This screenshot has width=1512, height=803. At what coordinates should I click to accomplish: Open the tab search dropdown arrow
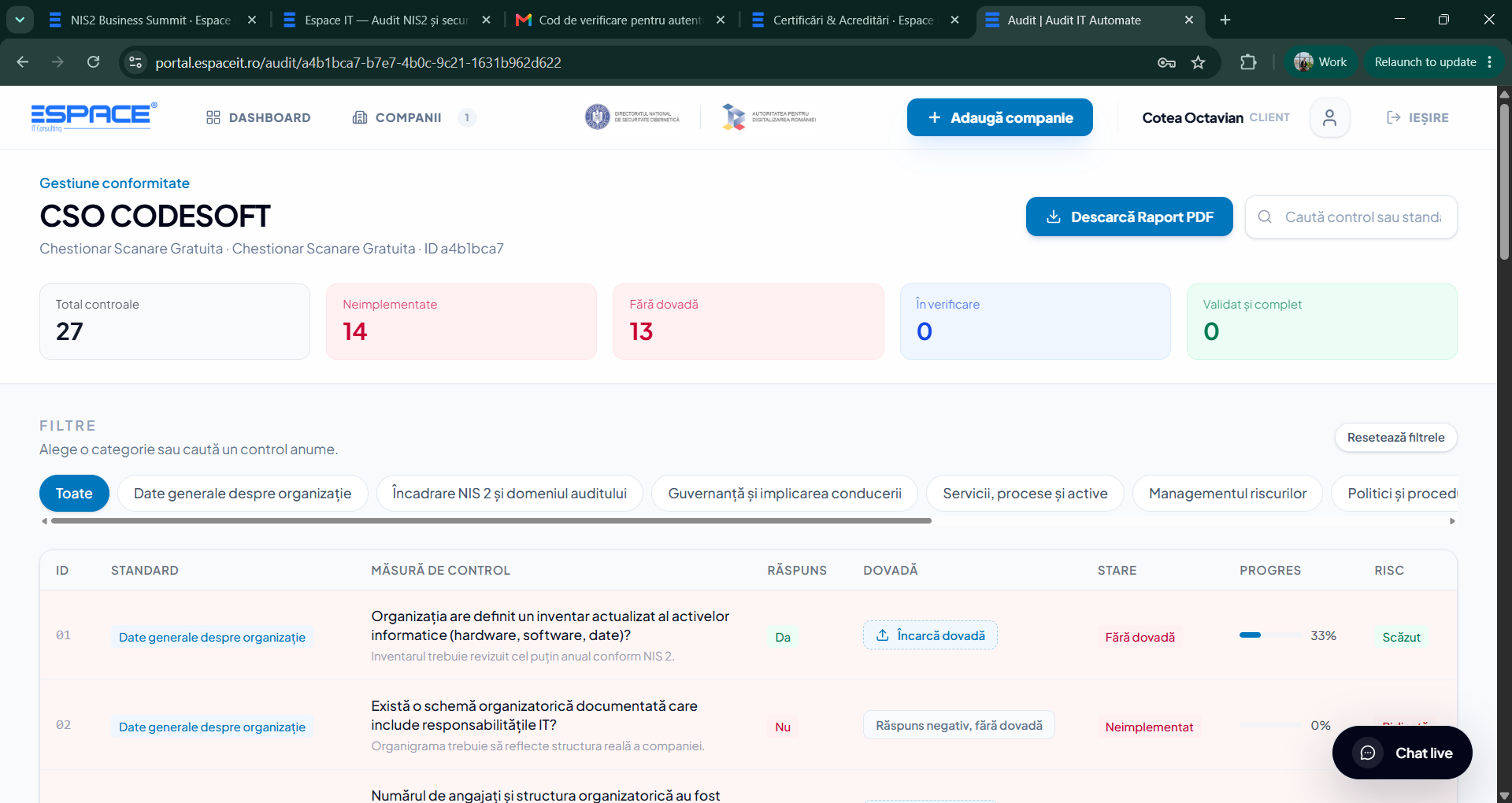click(20, 20)
